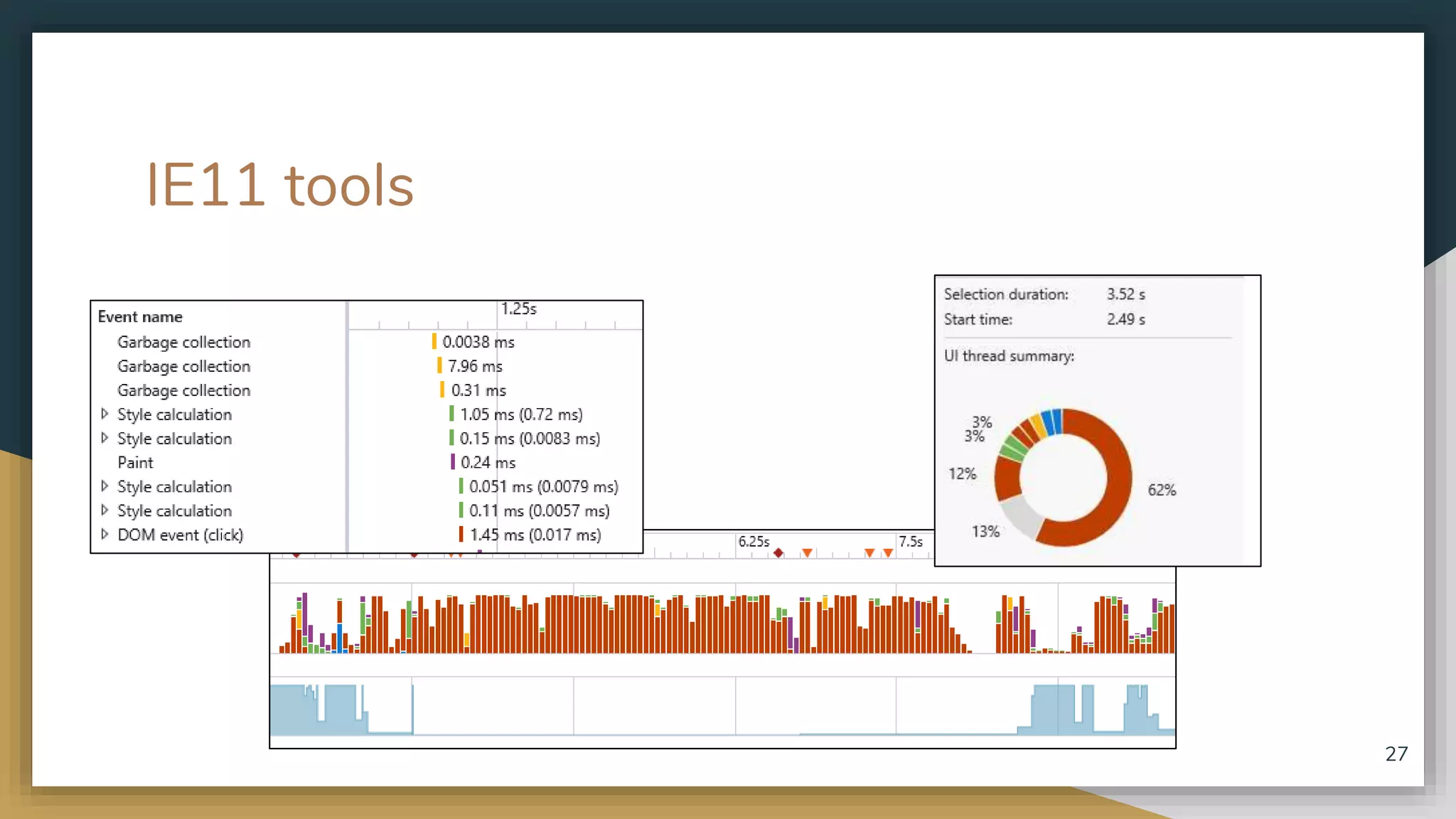Click the yellow donut chart segment
Viewport: 1456px width, 819px height.
pyautogui.click(x=1039, y=425)
